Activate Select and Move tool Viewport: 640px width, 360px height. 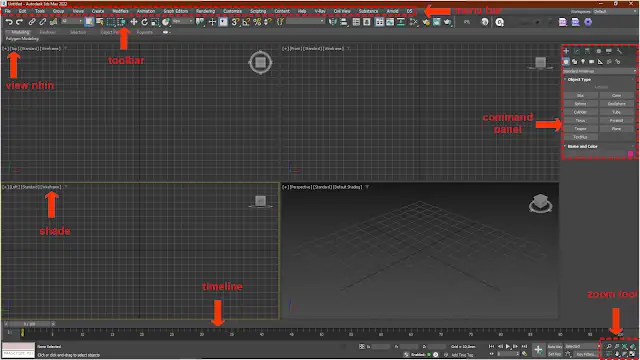pos(133,22)
